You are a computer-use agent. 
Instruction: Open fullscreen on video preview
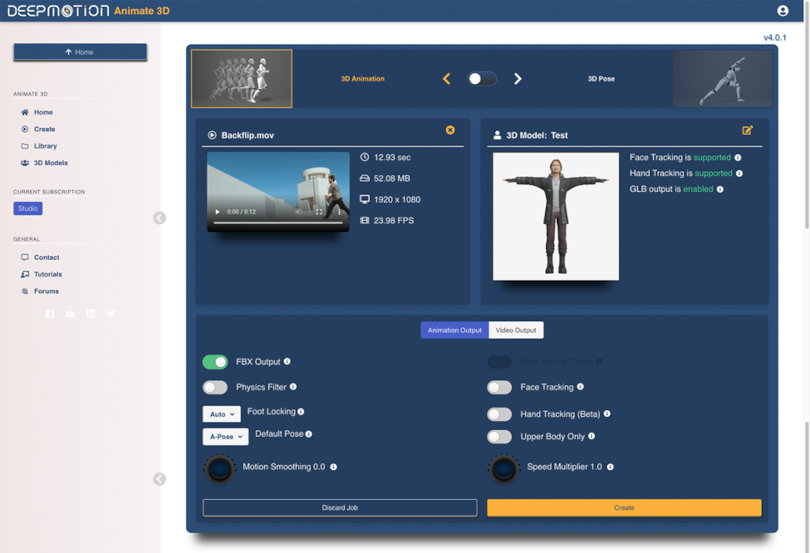coord(319,212)
